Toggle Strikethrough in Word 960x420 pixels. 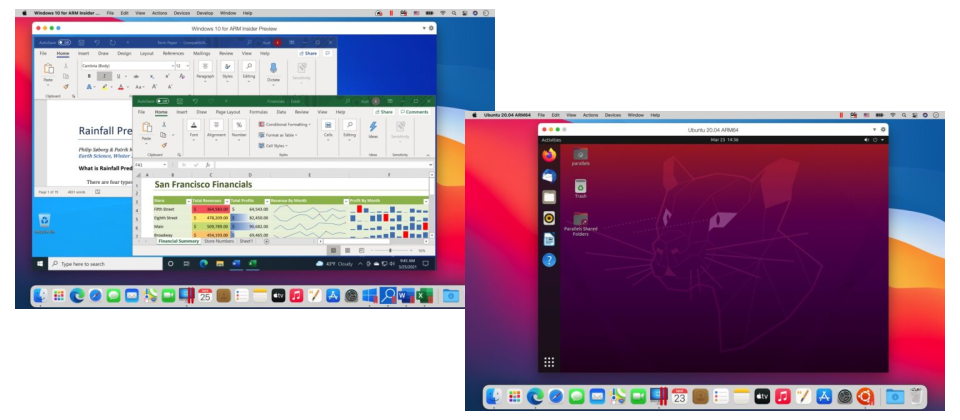point(135,77)
